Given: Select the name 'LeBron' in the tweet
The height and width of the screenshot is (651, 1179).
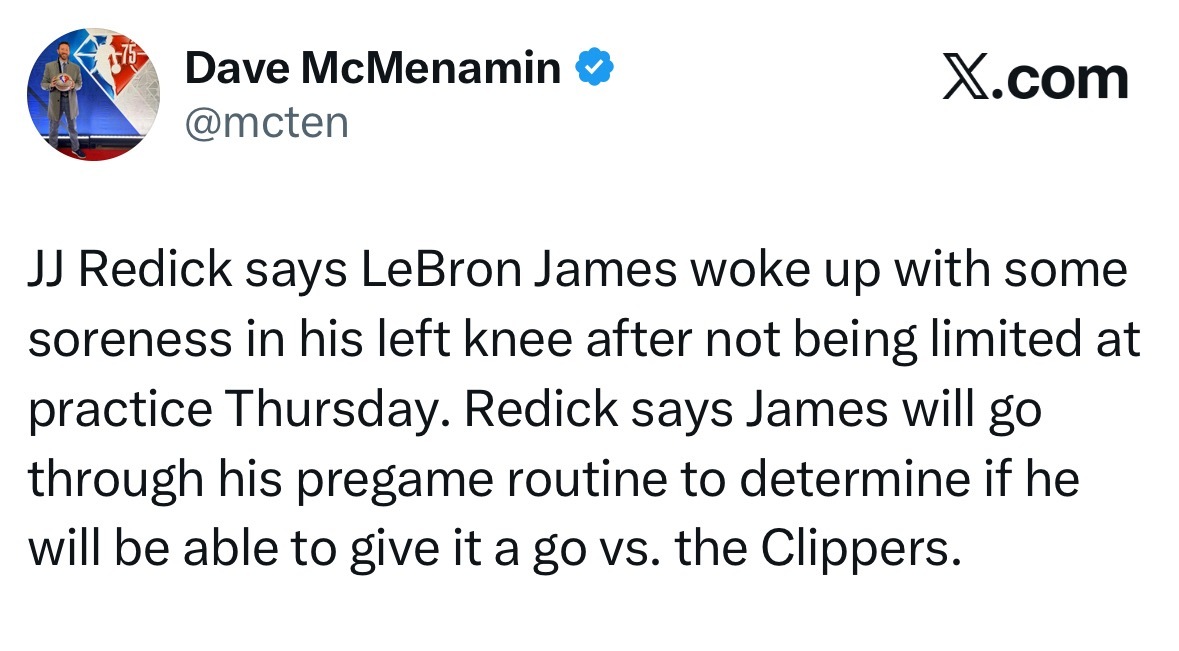Looking at the screenshot, I should (x=441, y=270).
